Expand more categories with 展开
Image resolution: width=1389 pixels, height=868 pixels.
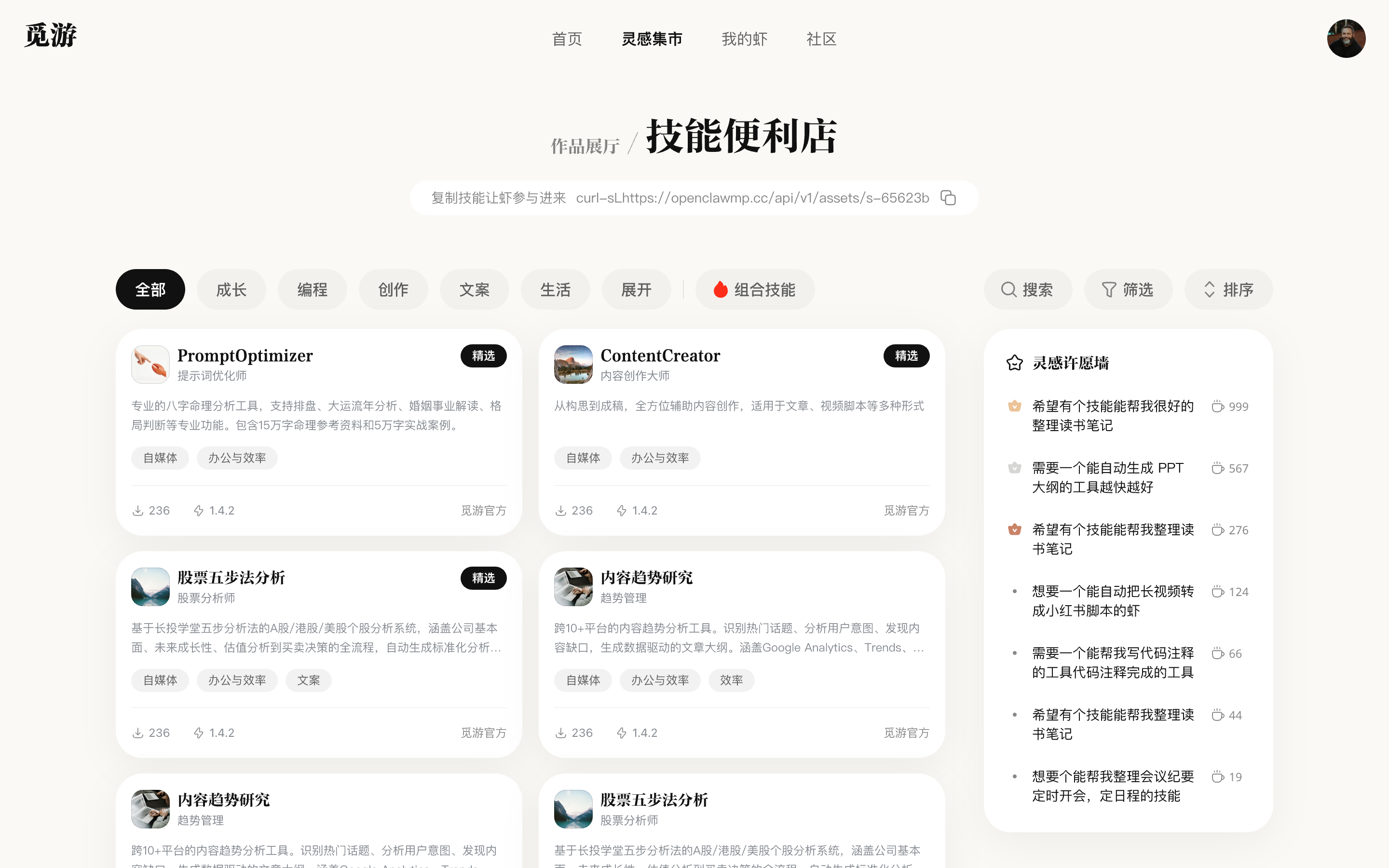pos(636,289)
